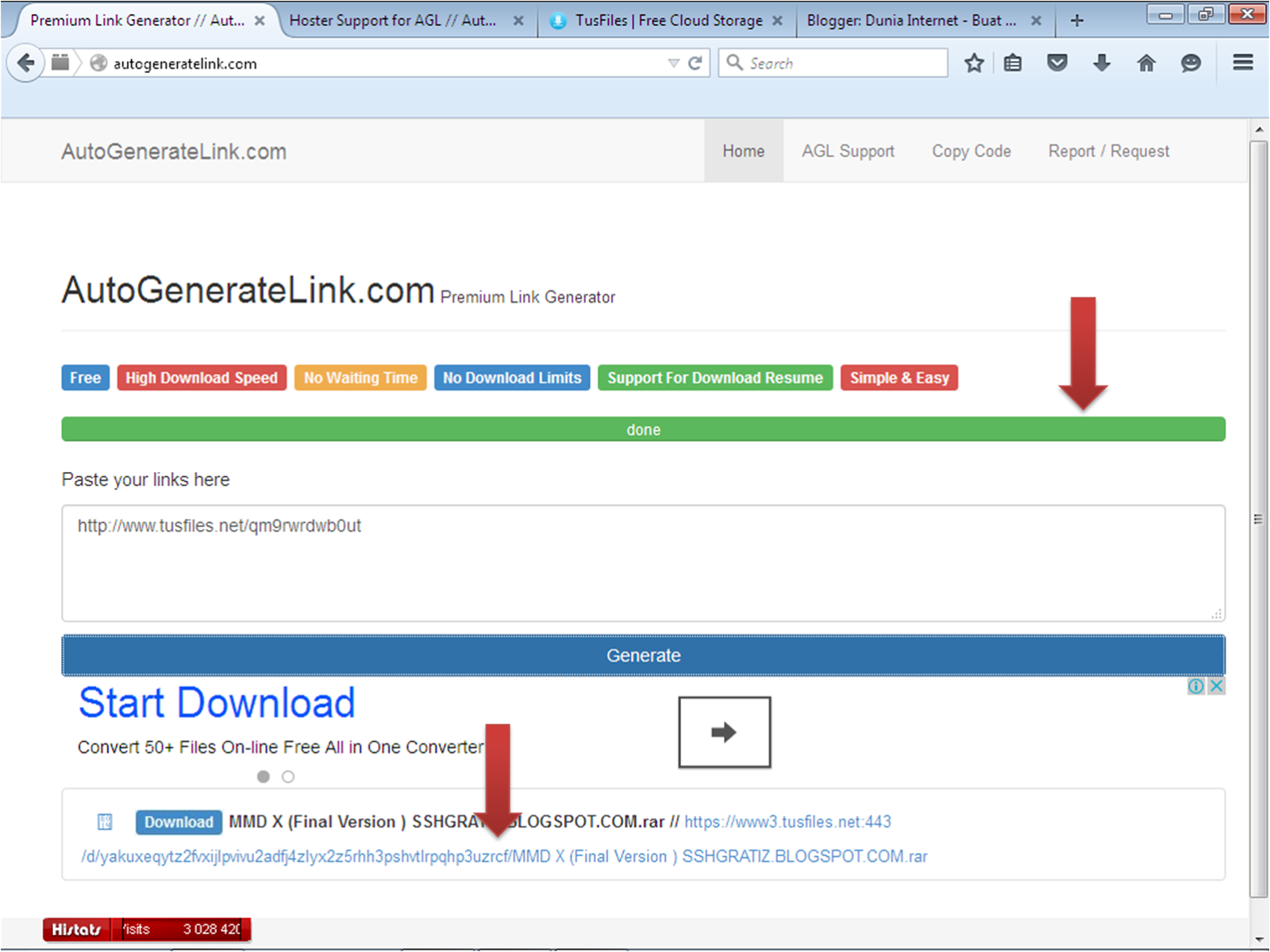Image resolution: width=1270 pixels, height=952 pixels.
Task: Close the Blogger Dunia Internet tab
Action: tap(1037, 21)
